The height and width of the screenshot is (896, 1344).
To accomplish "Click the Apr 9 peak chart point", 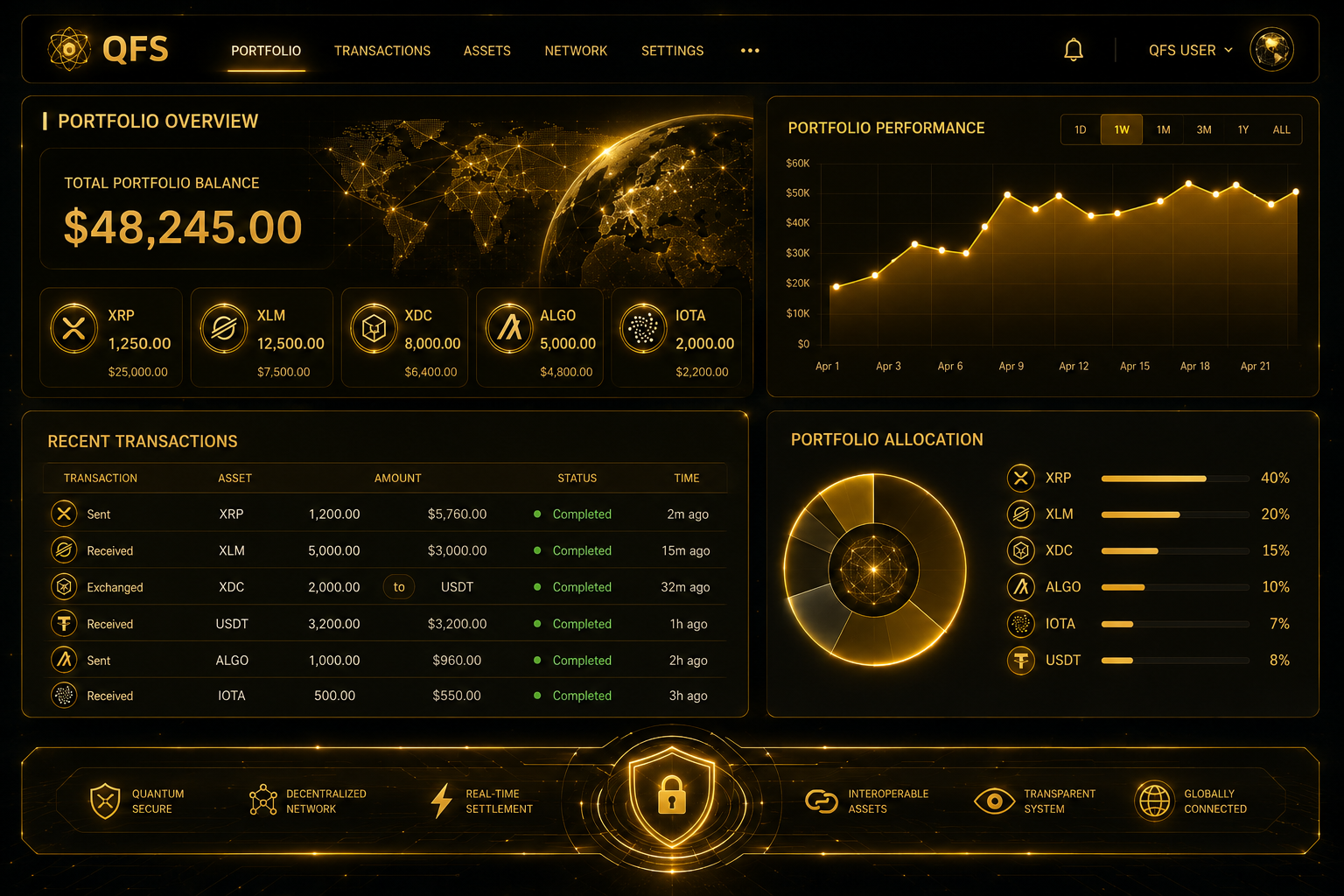I will tap(1007, 195).
